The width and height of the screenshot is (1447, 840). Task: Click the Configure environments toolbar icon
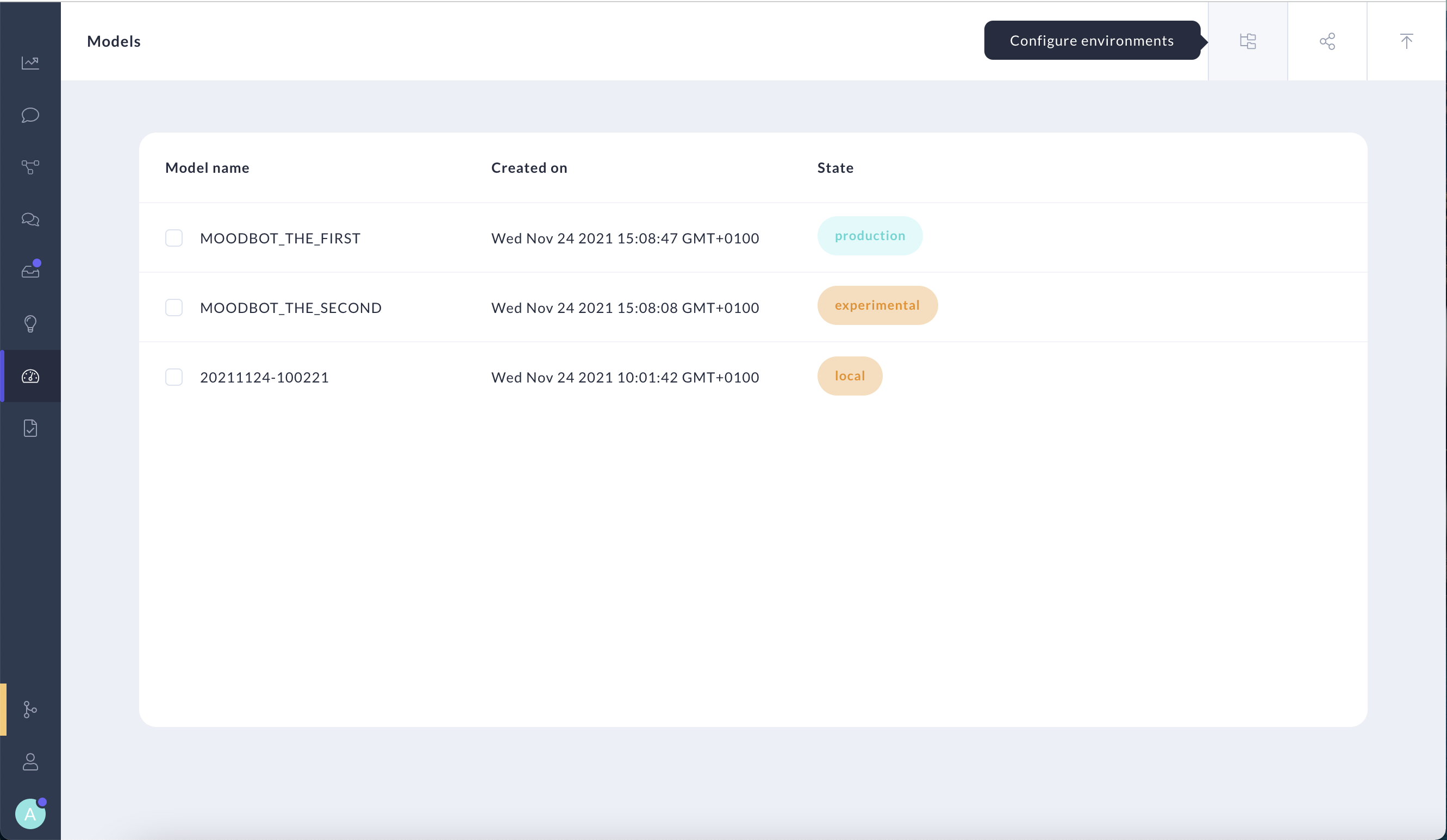point(1248,41)
